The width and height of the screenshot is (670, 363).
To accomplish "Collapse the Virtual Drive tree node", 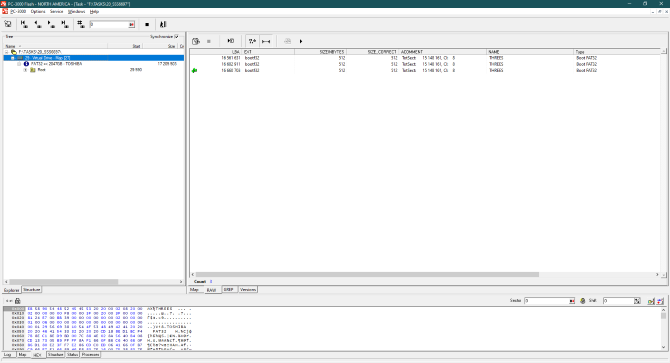I will 12,58.
